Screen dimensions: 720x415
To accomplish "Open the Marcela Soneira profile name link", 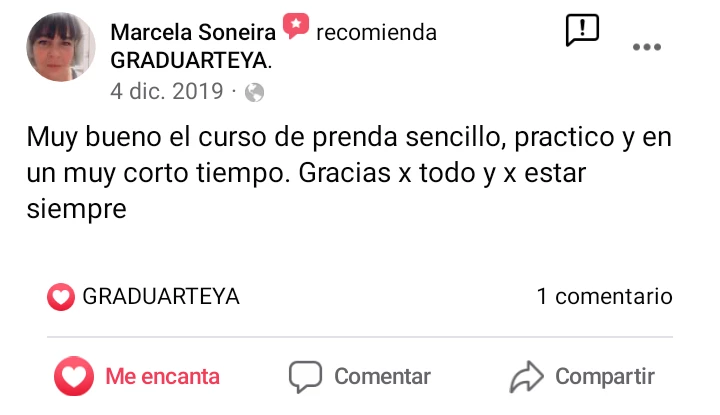I will click(x=193, y=32).
